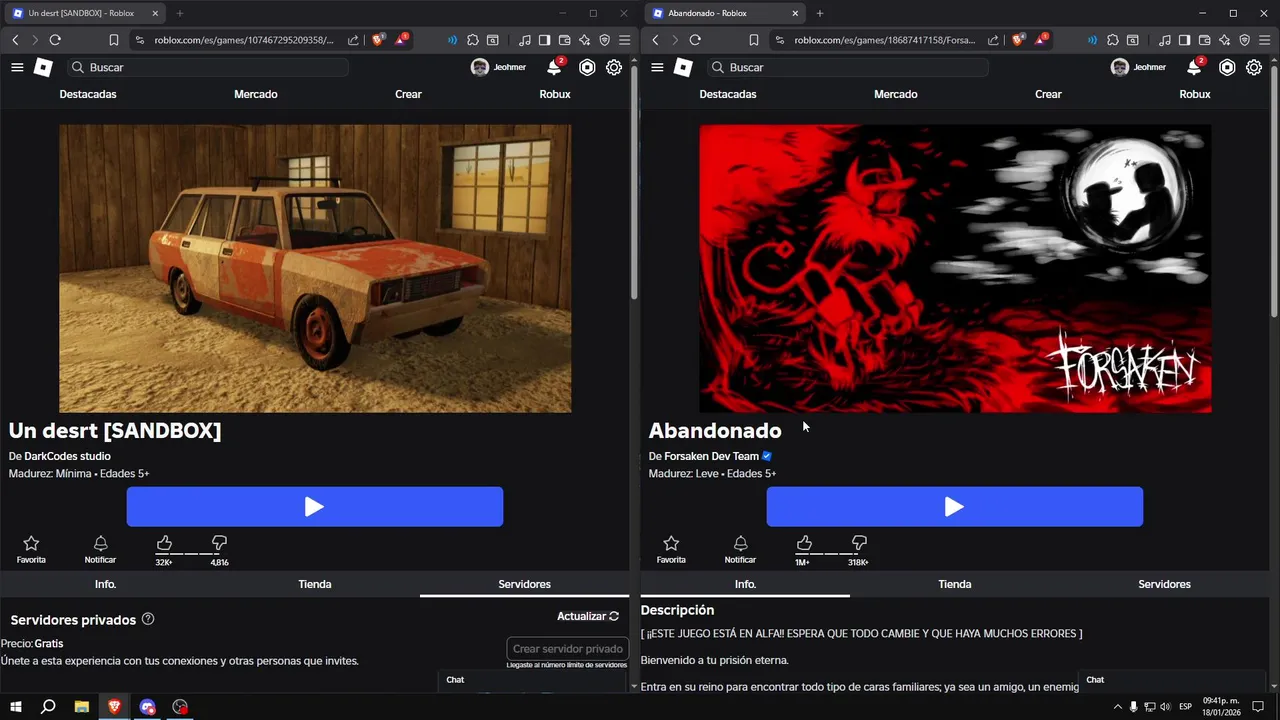The image size is (1280, 720).
Task: Open Mercado in the left window navigation
Action: click(x=256, y=94)
